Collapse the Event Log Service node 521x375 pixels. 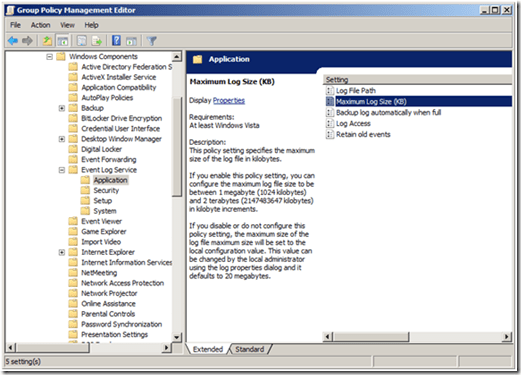click(x=62, y=170)
